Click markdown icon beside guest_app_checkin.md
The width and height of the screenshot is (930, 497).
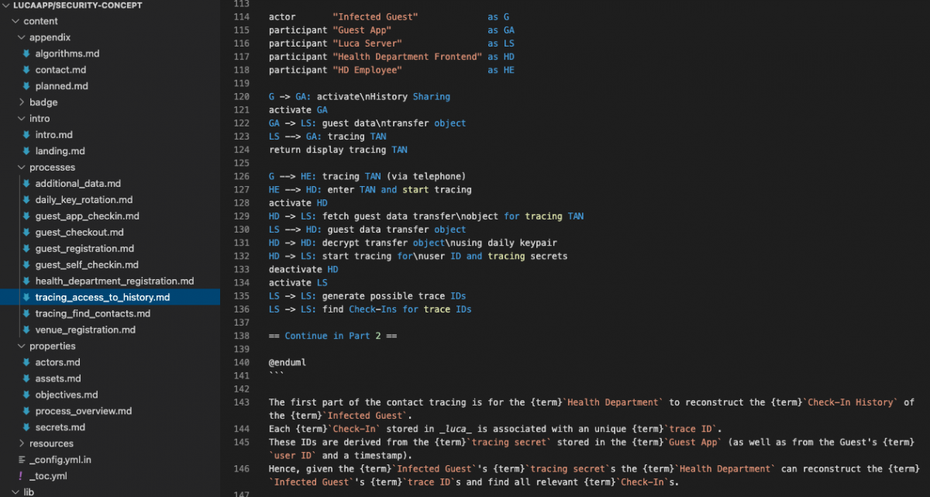pos(26,216)
